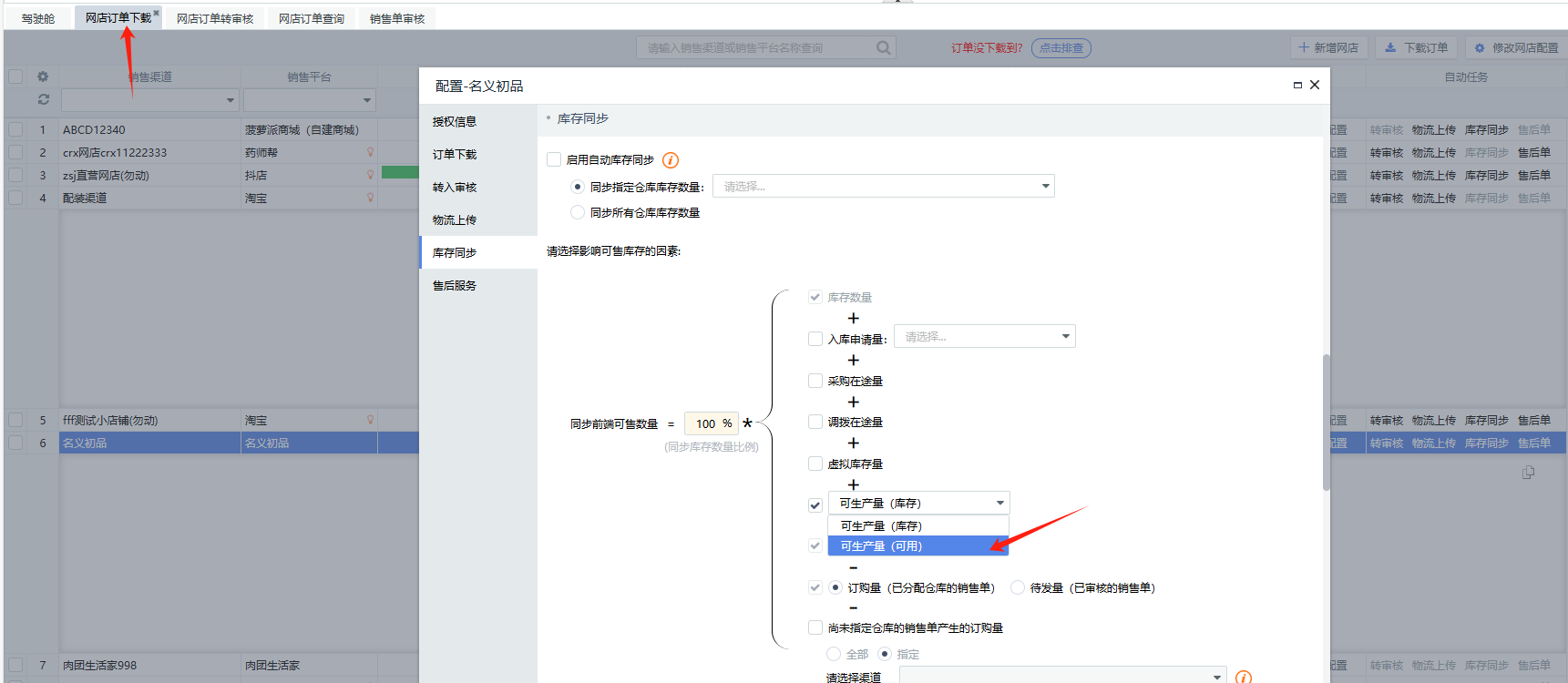Click the 下载订单 button

point(1416,48)
